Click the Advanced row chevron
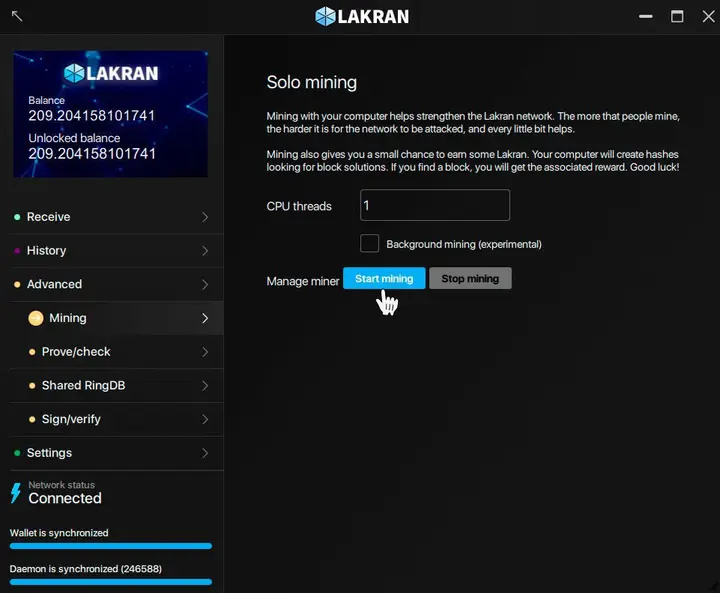 point(205,284)
